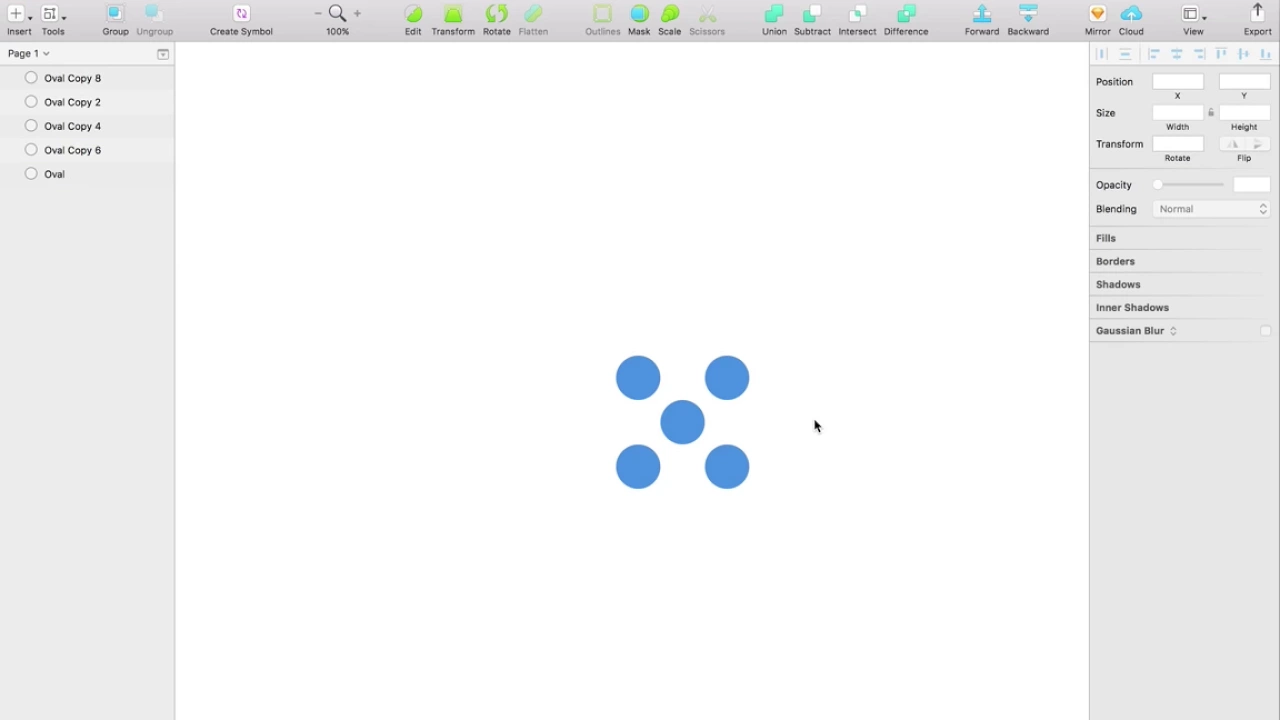Click the Opacity value field

pos(1252,185)
